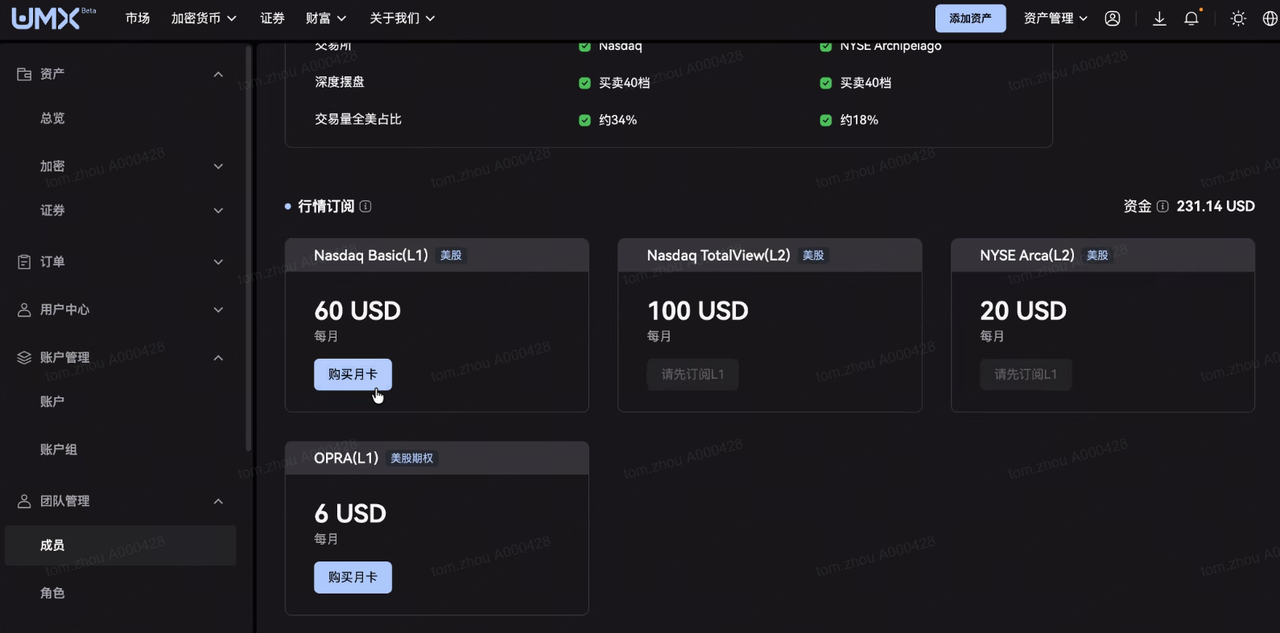The height and width of the screenshot is (633, 1280).
Task: Open the user profile icon
Action: click(1112, 18)
